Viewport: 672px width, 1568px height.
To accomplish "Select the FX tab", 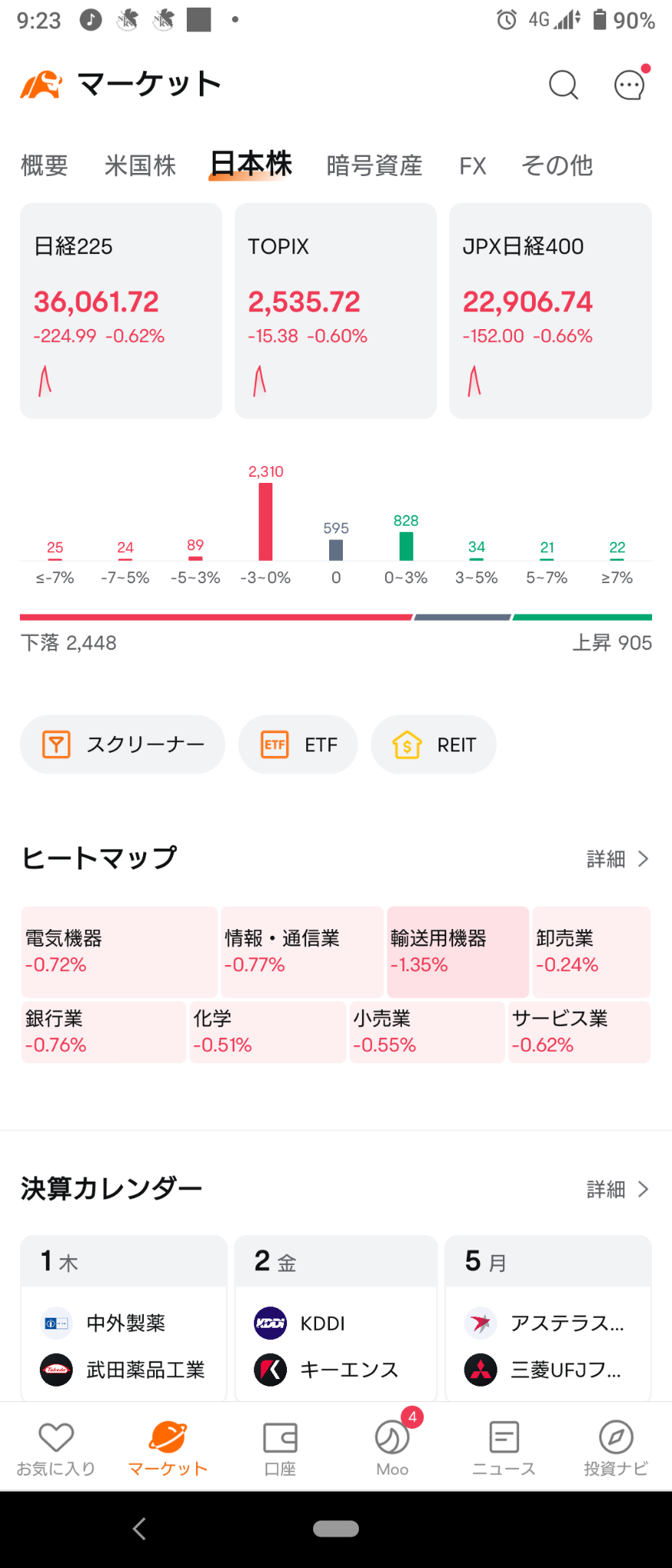I will tap(473, 165).
